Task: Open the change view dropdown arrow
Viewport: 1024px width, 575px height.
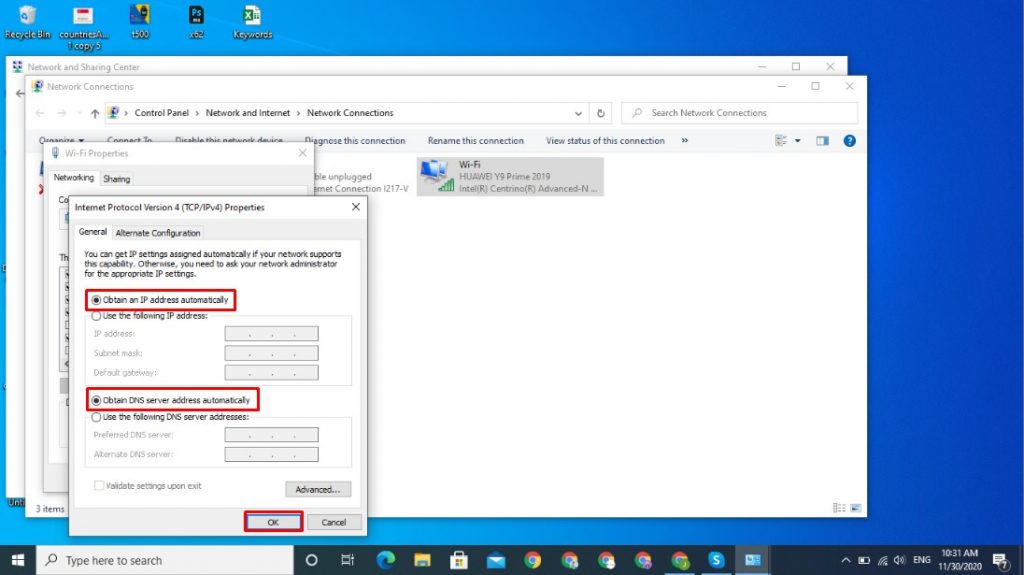Action: (798, 141)
